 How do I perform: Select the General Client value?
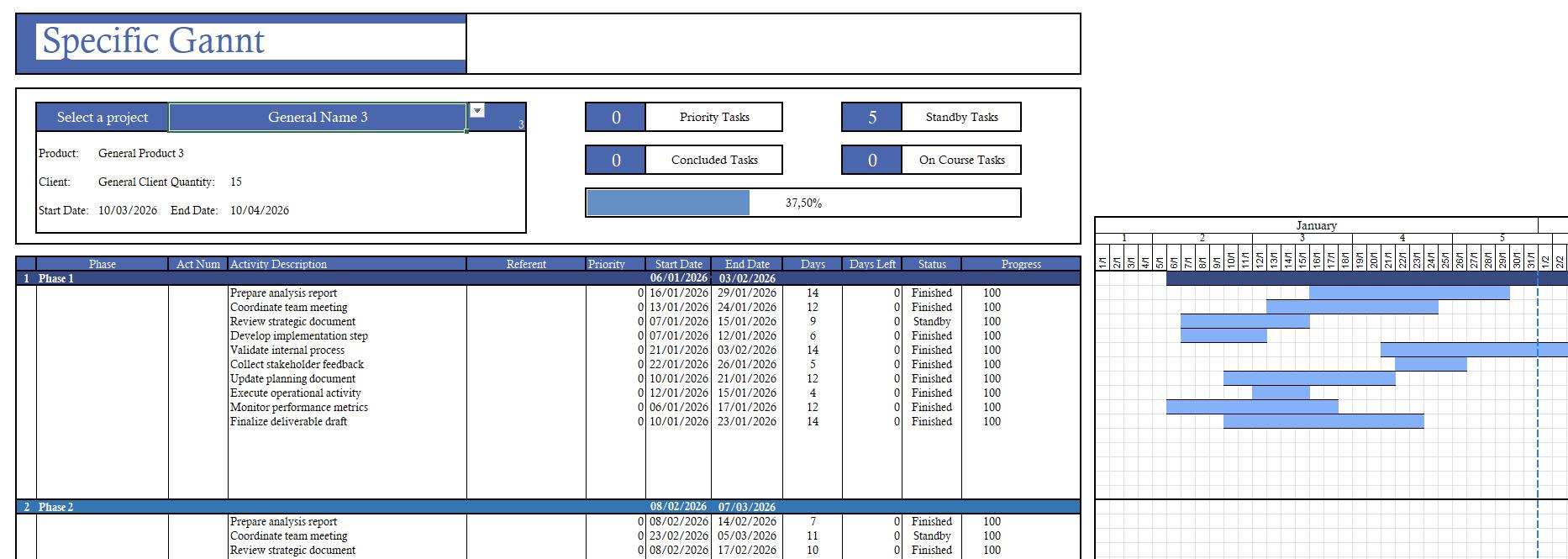(133, 182)
